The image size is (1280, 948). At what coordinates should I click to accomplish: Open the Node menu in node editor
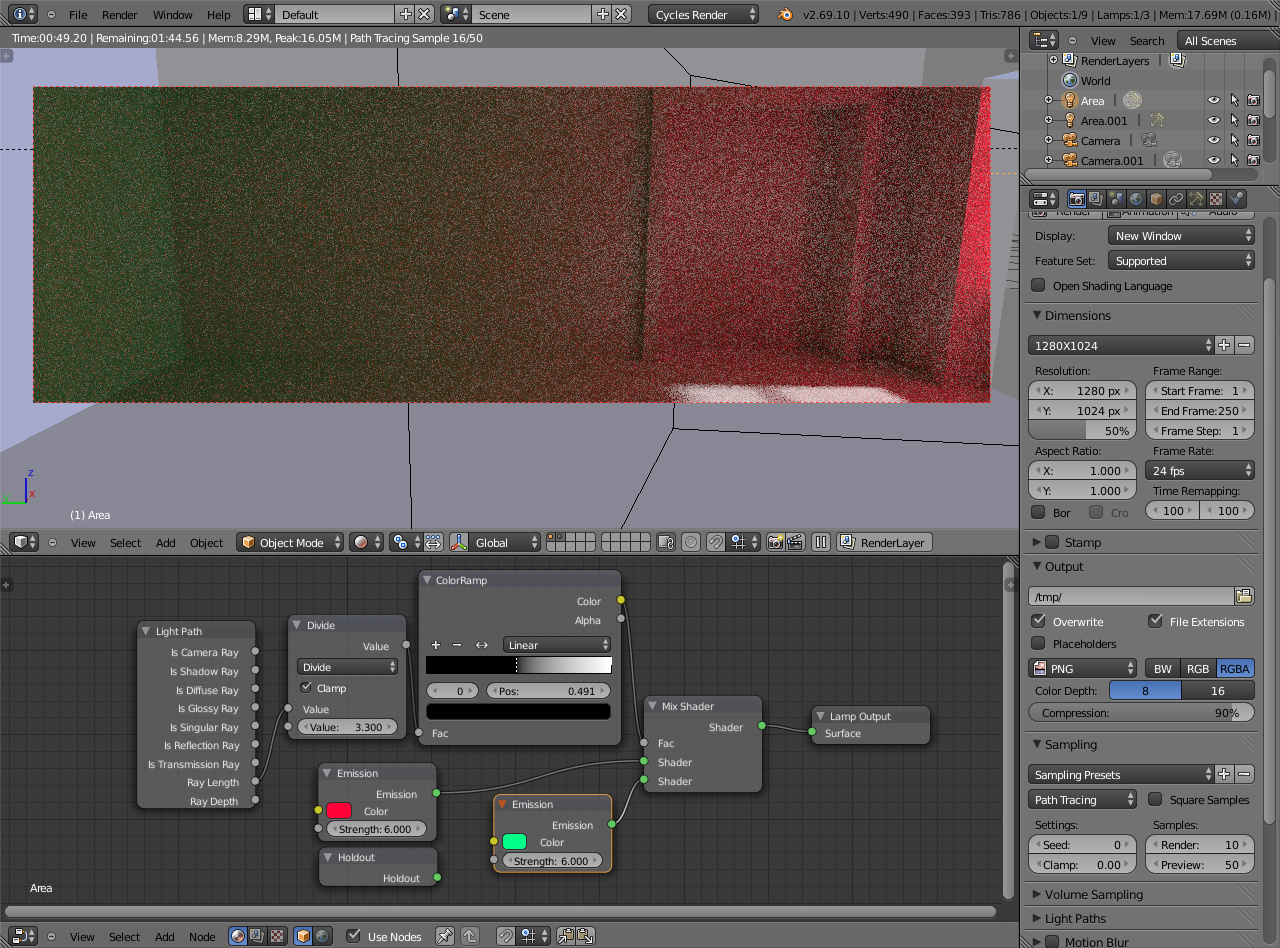(202, 937)
